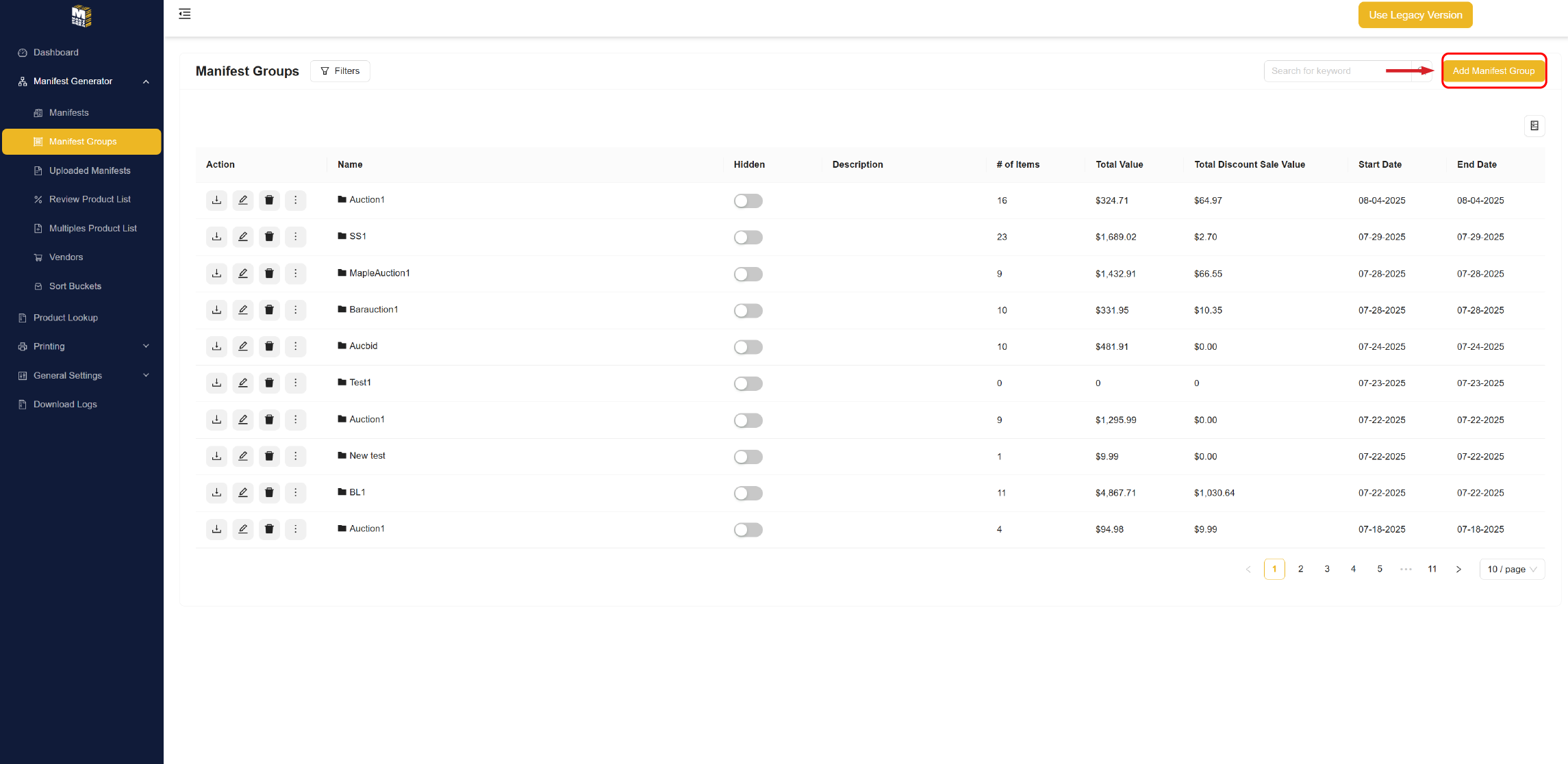Toggle Hidden switch for BL1 group
The width and height of the screenshot is (1568, 764).
(748, 494)
